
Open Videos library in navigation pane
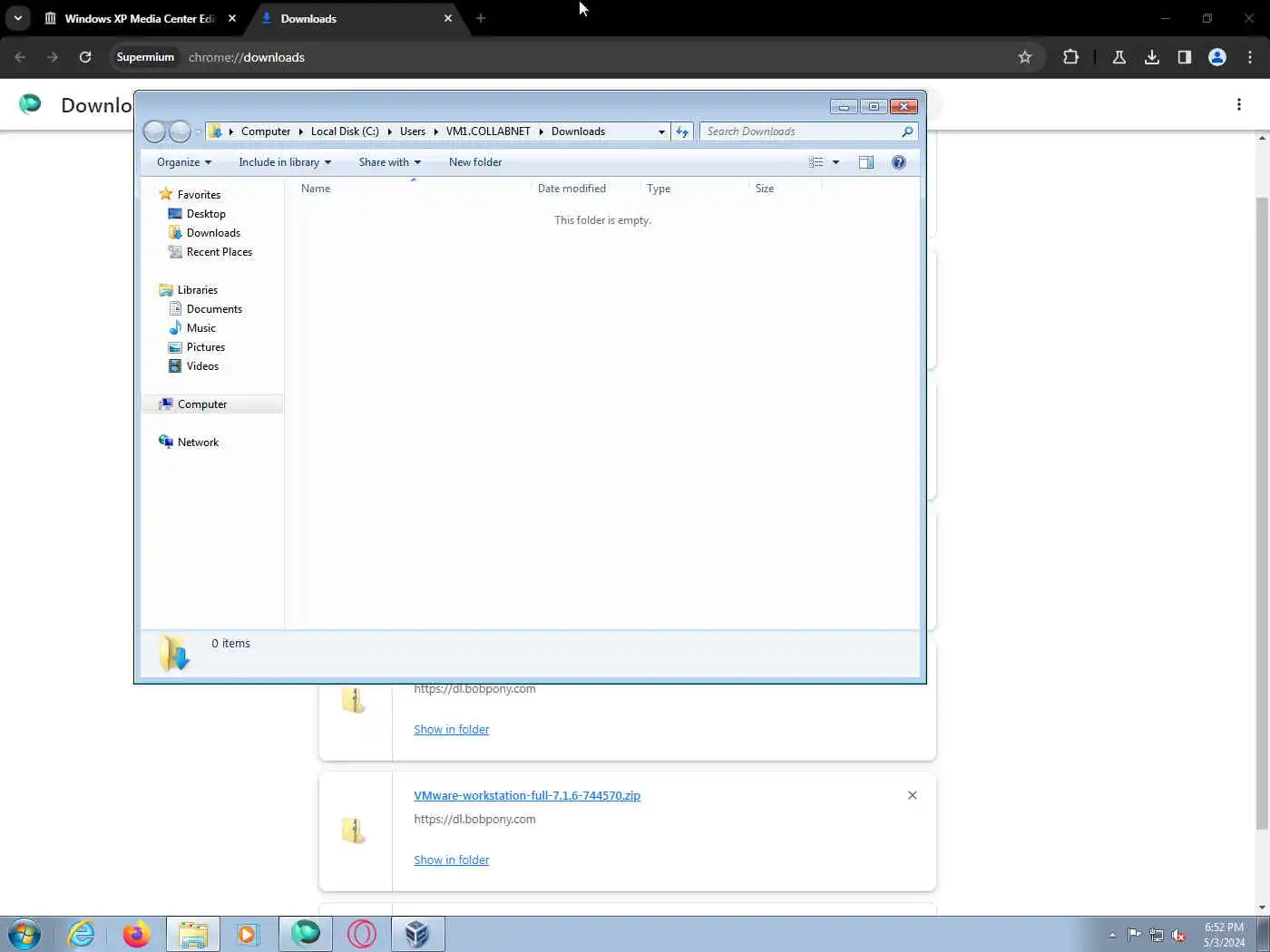point(202,366)
